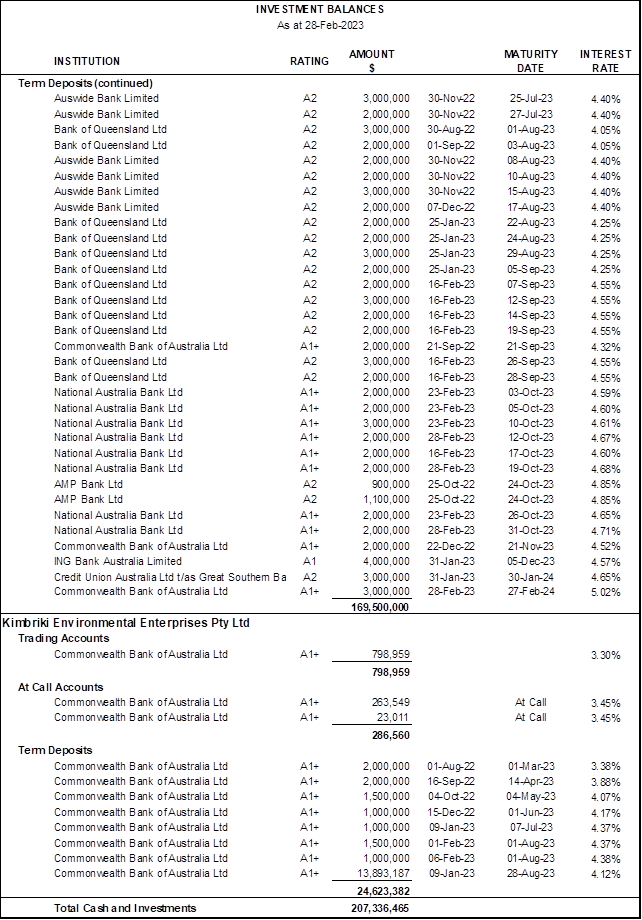Select the 3.38% interest rate
This screenshot has height=920, width=642.
click(606, 767)
